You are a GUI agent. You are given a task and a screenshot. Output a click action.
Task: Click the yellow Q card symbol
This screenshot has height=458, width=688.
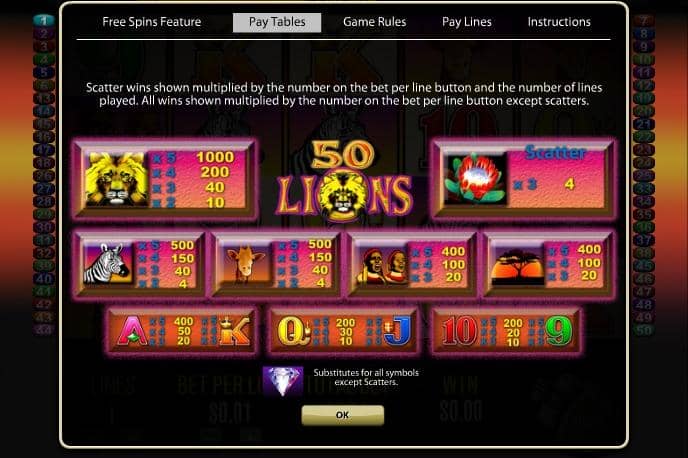click(293, 330)
